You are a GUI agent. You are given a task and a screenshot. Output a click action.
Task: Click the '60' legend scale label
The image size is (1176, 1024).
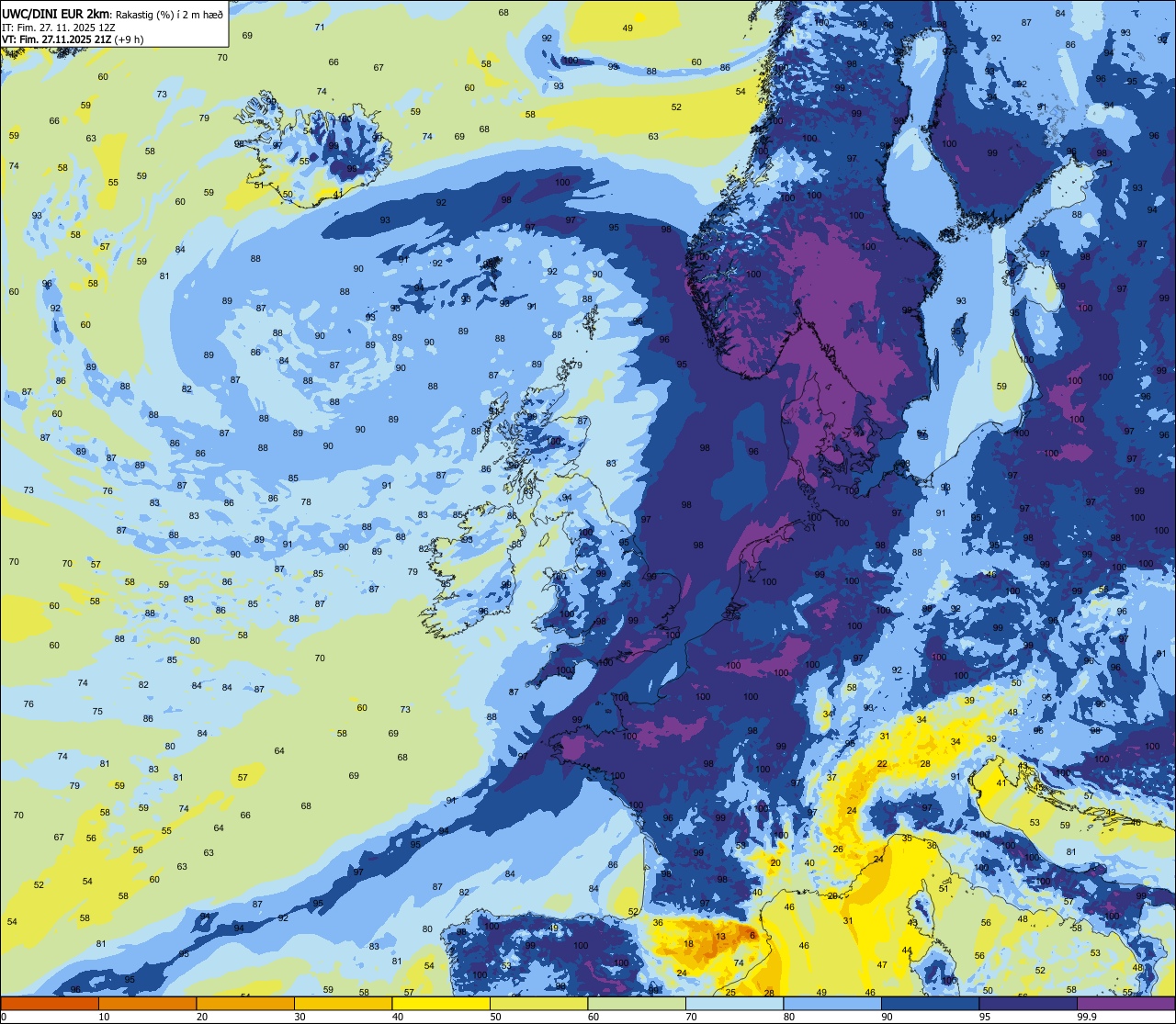pos(593,1017)
